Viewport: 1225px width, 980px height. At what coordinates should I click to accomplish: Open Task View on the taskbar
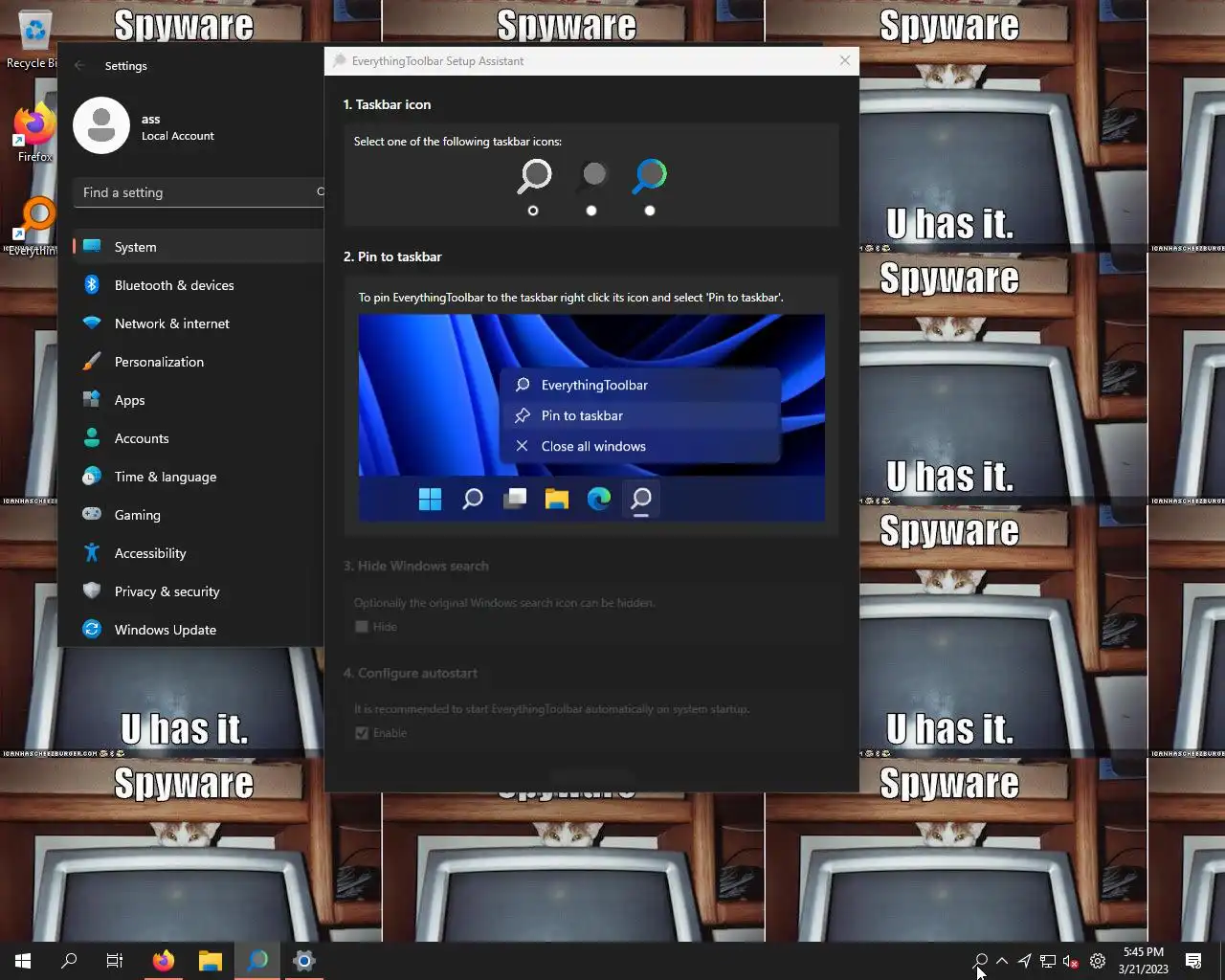pos(115,961)
